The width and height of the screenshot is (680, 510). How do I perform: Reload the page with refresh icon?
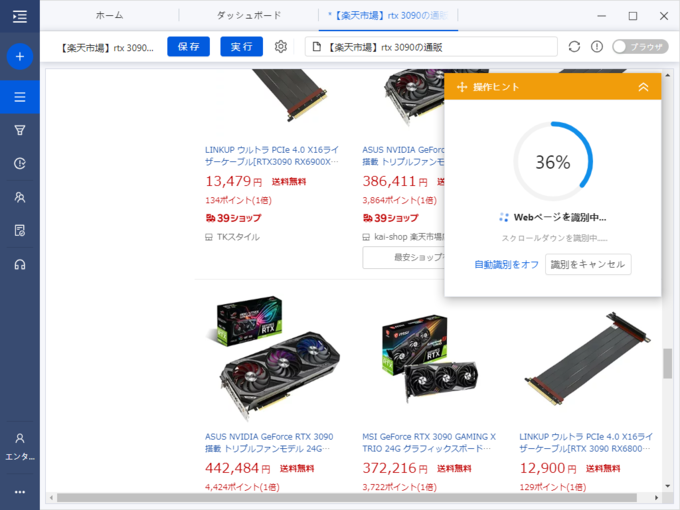(x=574, y=46)
